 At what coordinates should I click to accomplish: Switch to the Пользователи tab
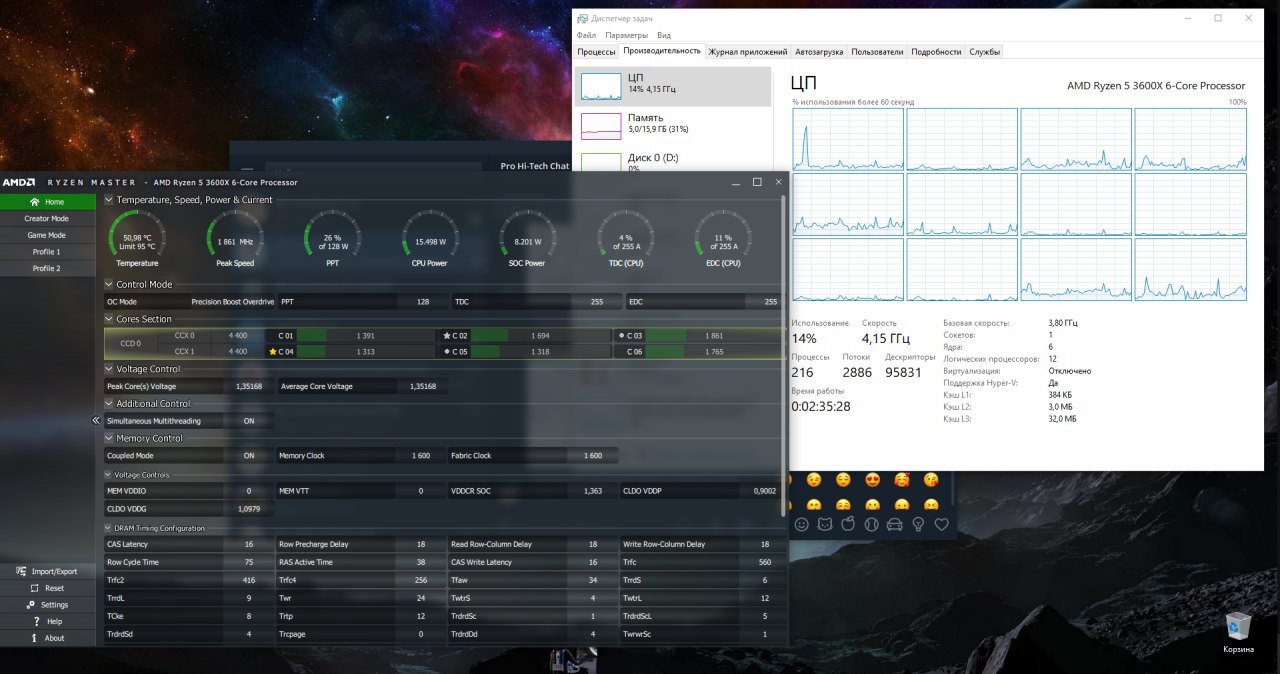[x=877, y=51]
